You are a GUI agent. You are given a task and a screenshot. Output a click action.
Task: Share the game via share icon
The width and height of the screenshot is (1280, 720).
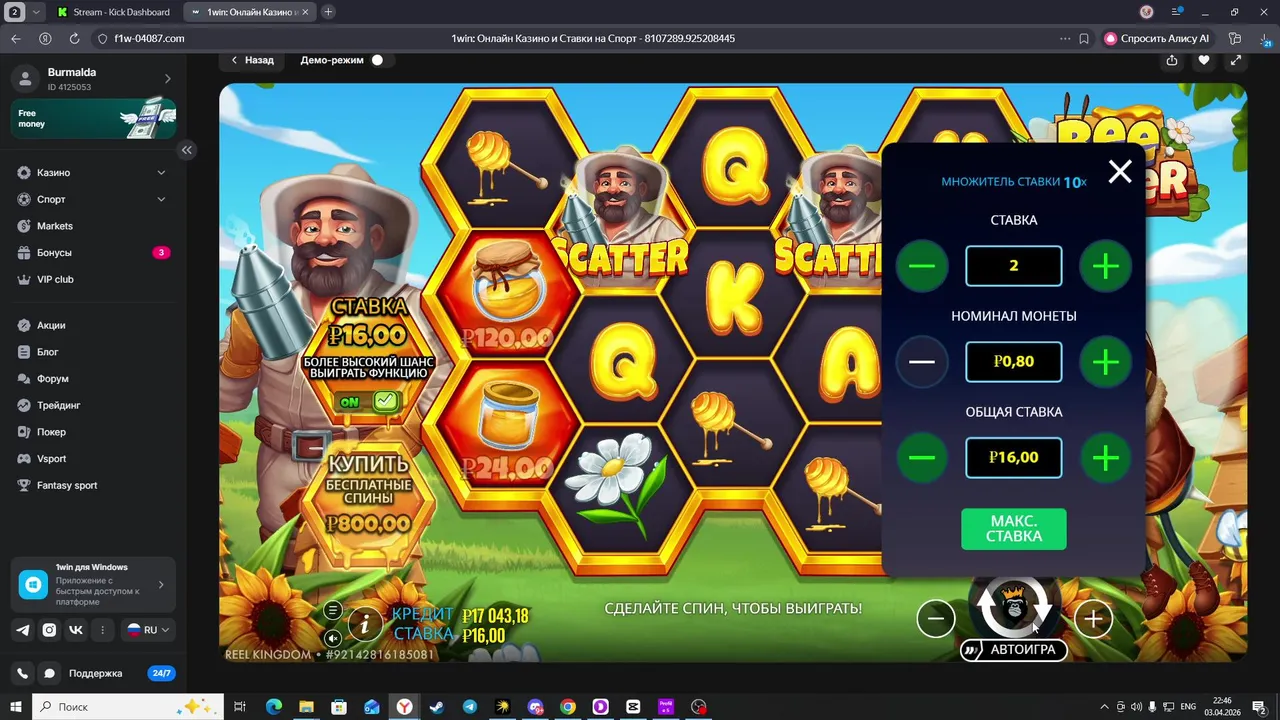tap(1171, 60)
